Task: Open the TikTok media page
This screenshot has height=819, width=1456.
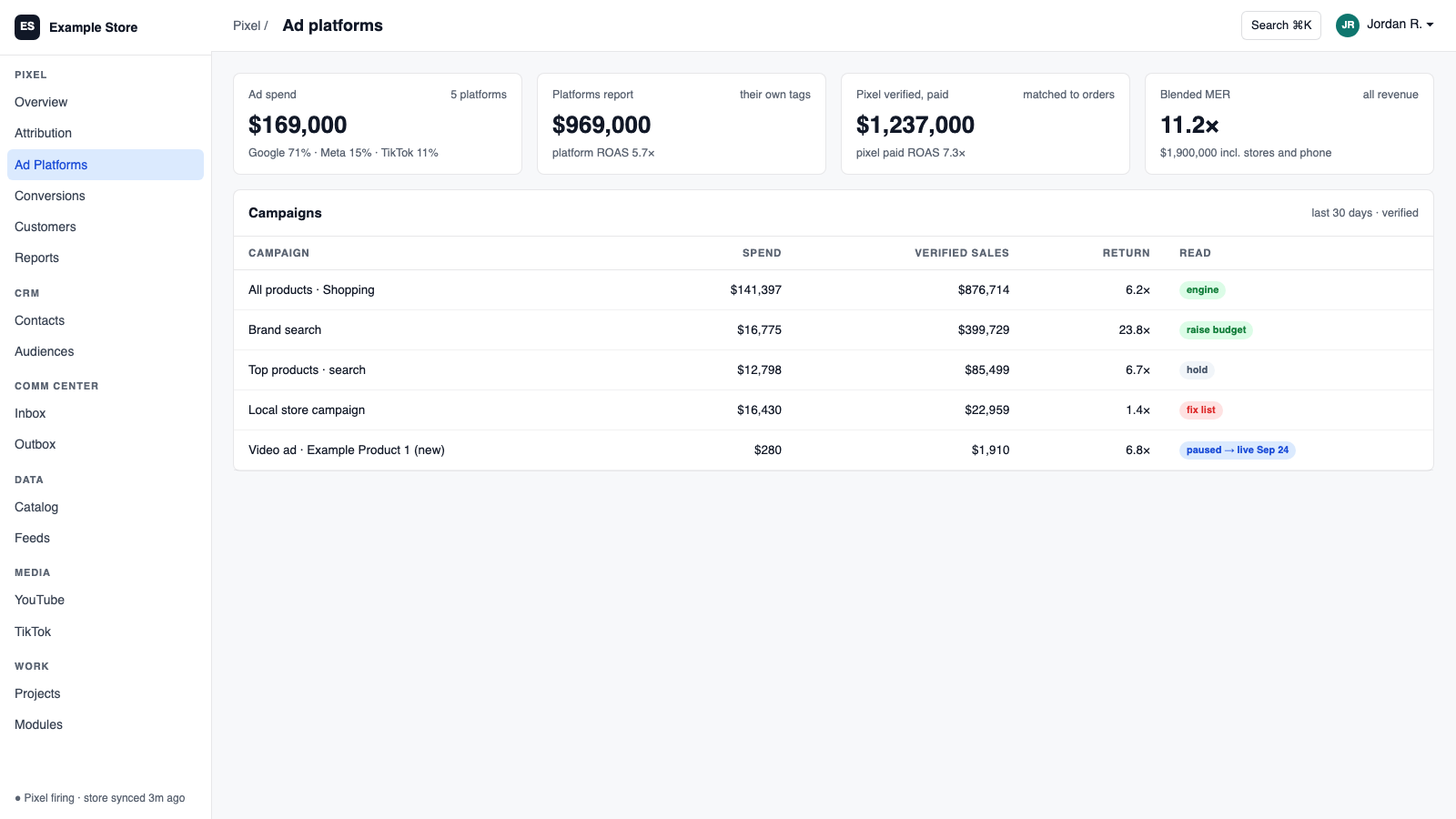Action: click(x=106, y=632)
